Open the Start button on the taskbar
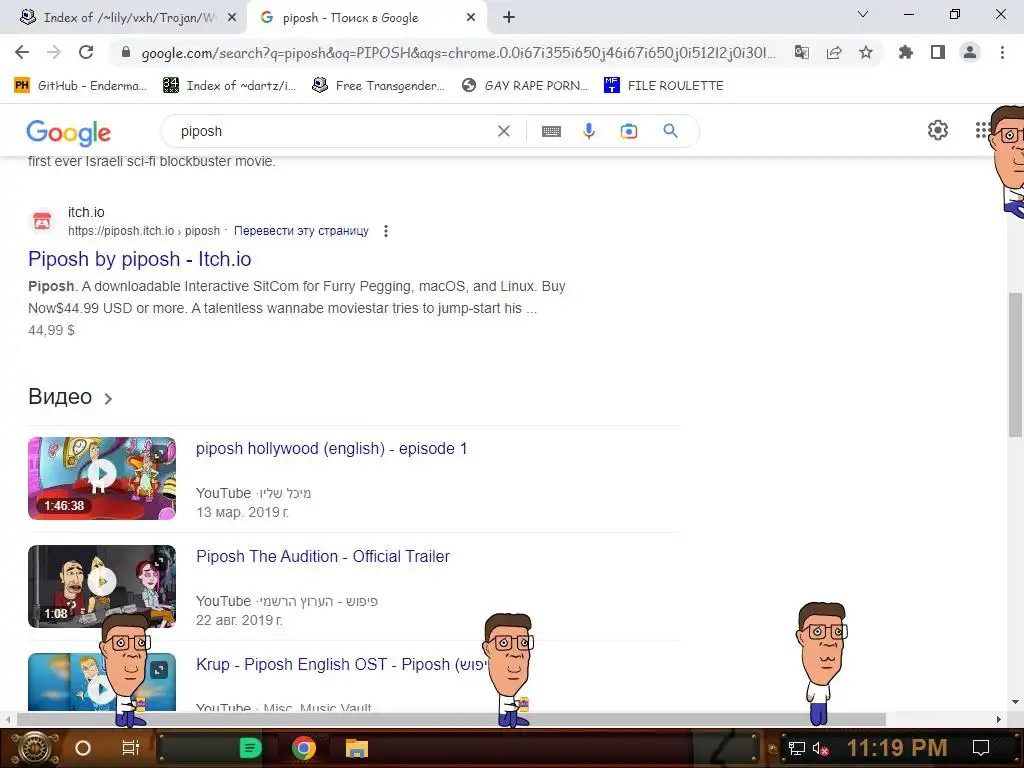The height and width of the screenshot is (768, 1024). 36,748
